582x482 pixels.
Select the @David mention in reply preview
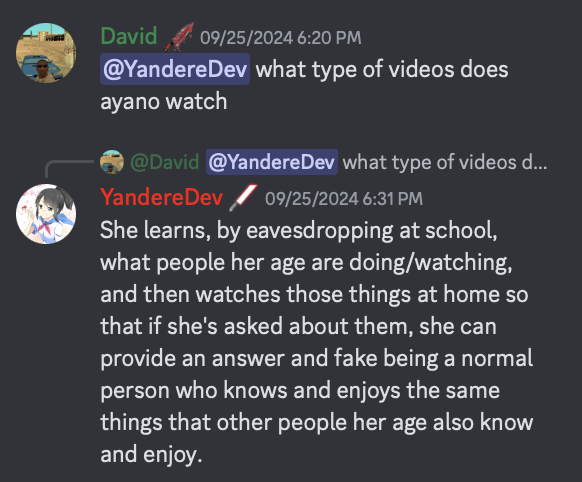pos(165,162)
